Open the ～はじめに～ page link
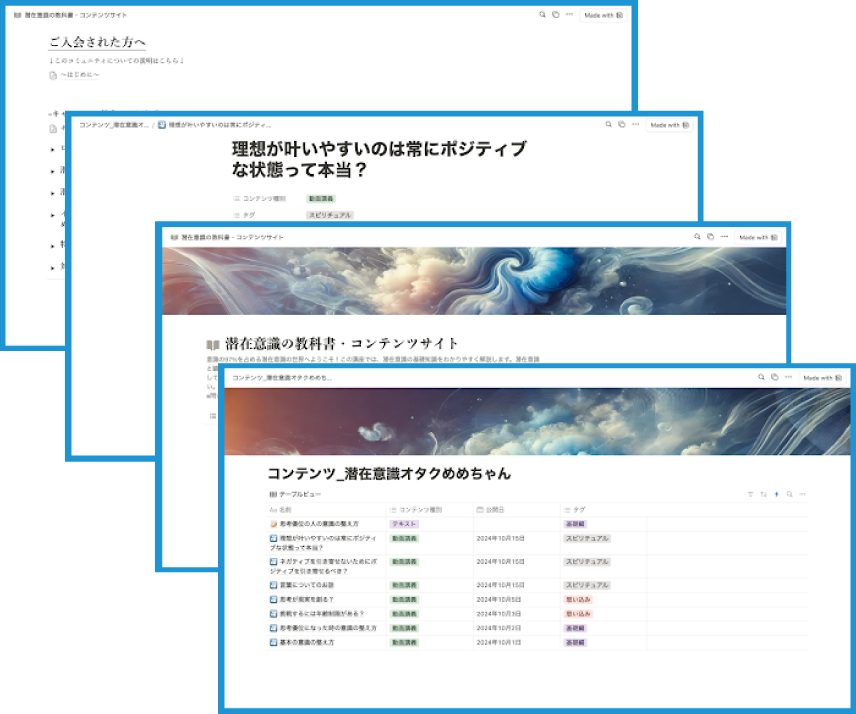This screenshot has width=856, height=714. pos(78,75)
